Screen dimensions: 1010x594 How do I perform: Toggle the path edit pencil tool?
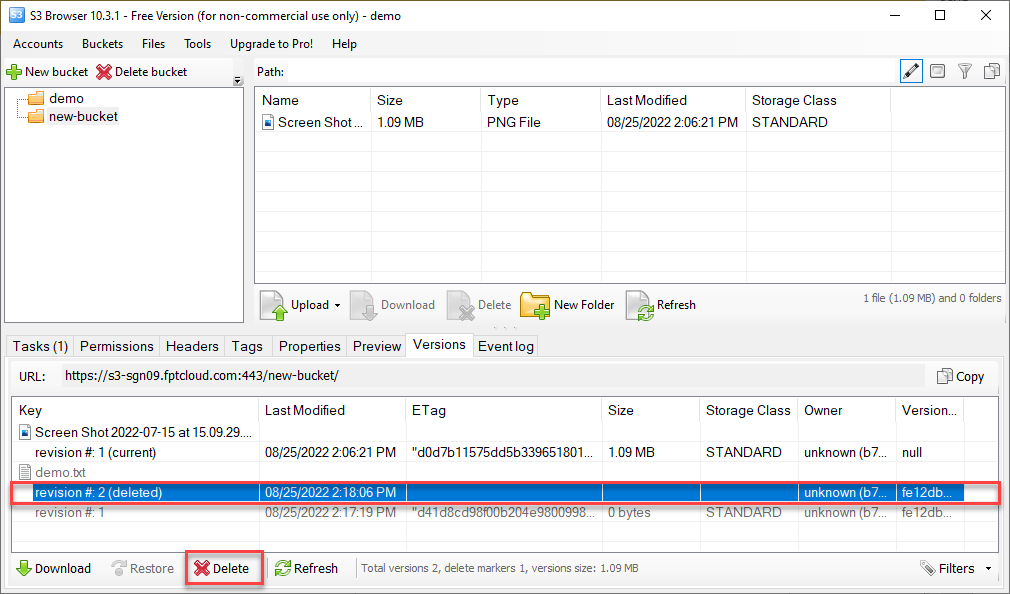[x=910, y=71]
